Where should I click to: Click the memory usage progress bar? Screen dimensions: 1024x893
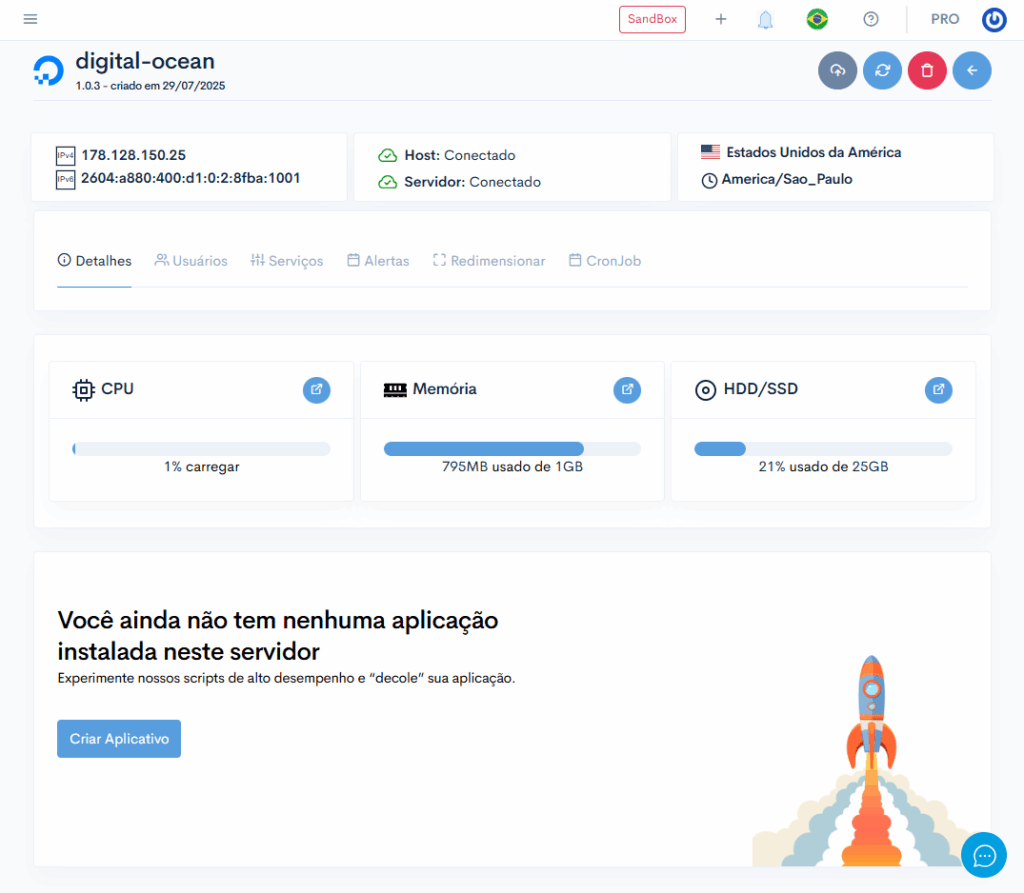tap(512, 449)
